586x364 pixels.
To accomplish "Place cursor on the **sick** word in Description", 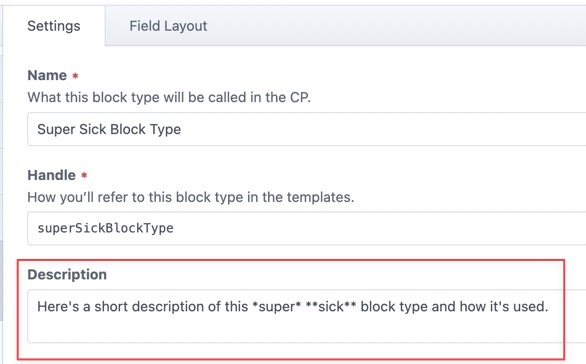I will point(331,307).
